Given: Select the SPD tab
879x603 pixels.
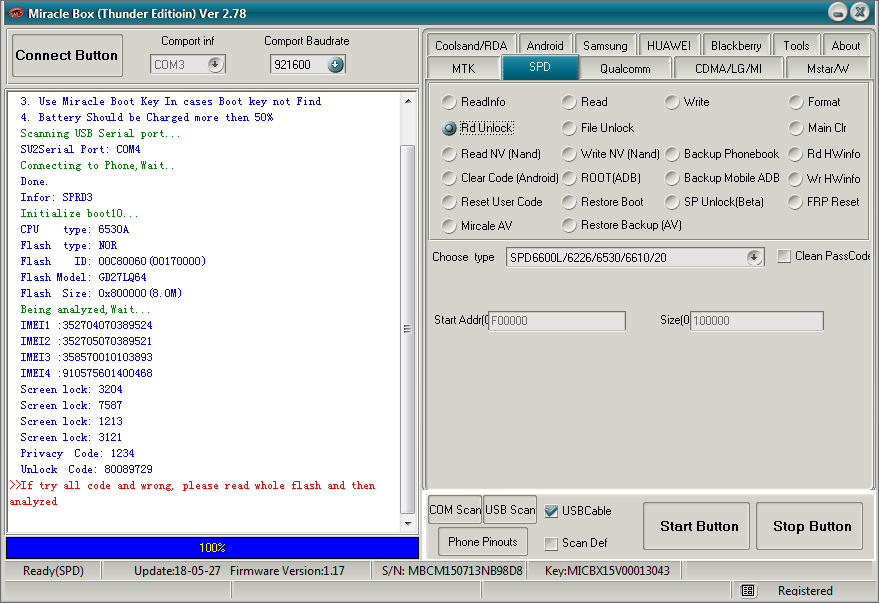Looking at the screenshot, I should tap(540, 67).
